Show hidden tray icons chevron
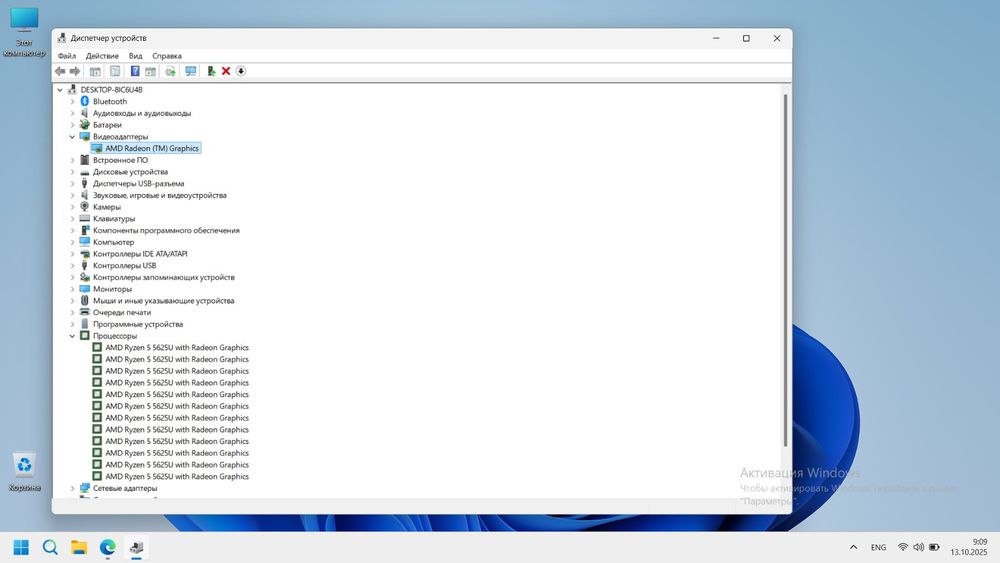This screenshot has height=563, width=1000. point(853,547)
